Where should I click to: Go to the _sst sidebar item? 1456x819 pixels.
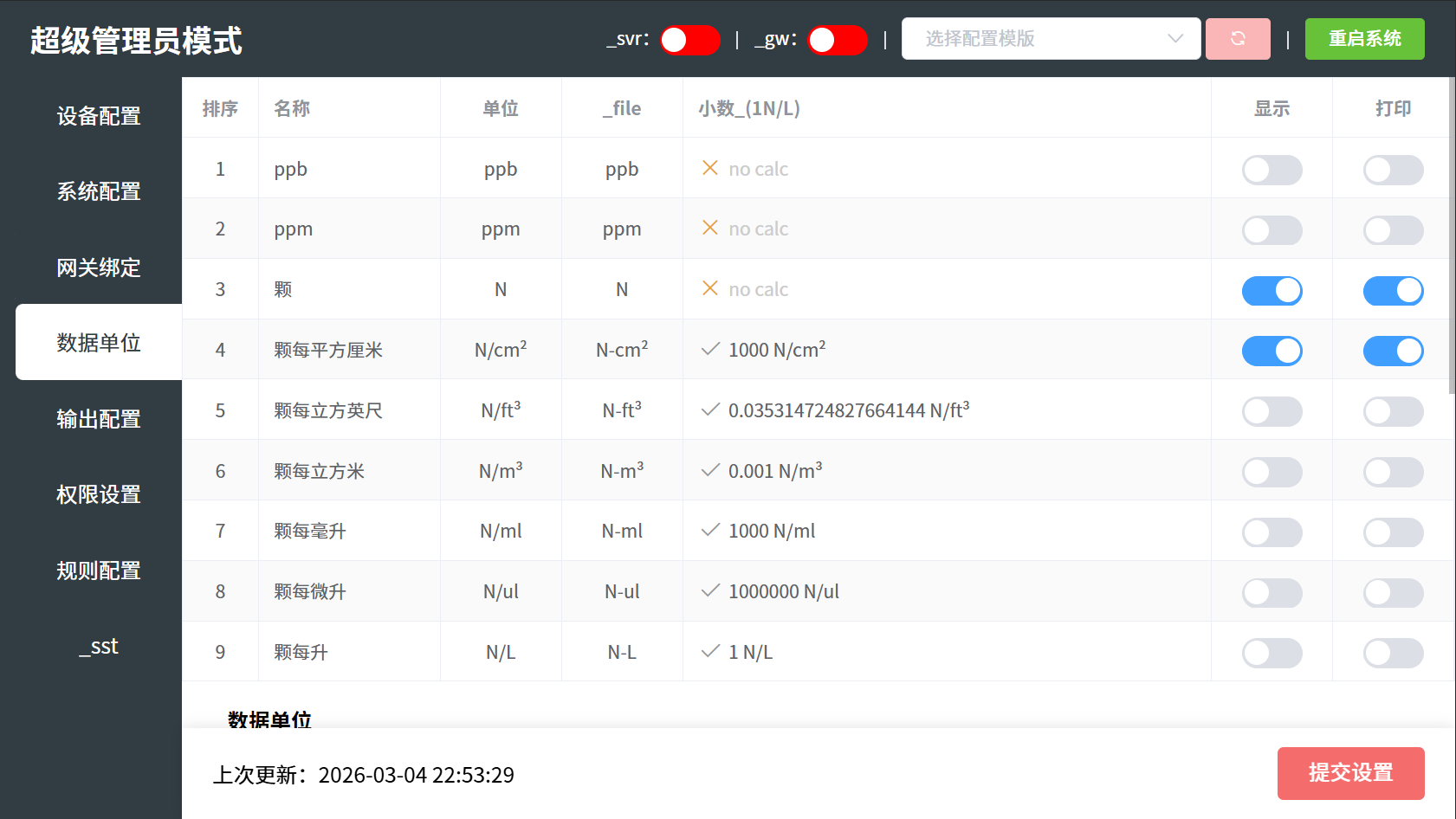(x=99, y=646)
